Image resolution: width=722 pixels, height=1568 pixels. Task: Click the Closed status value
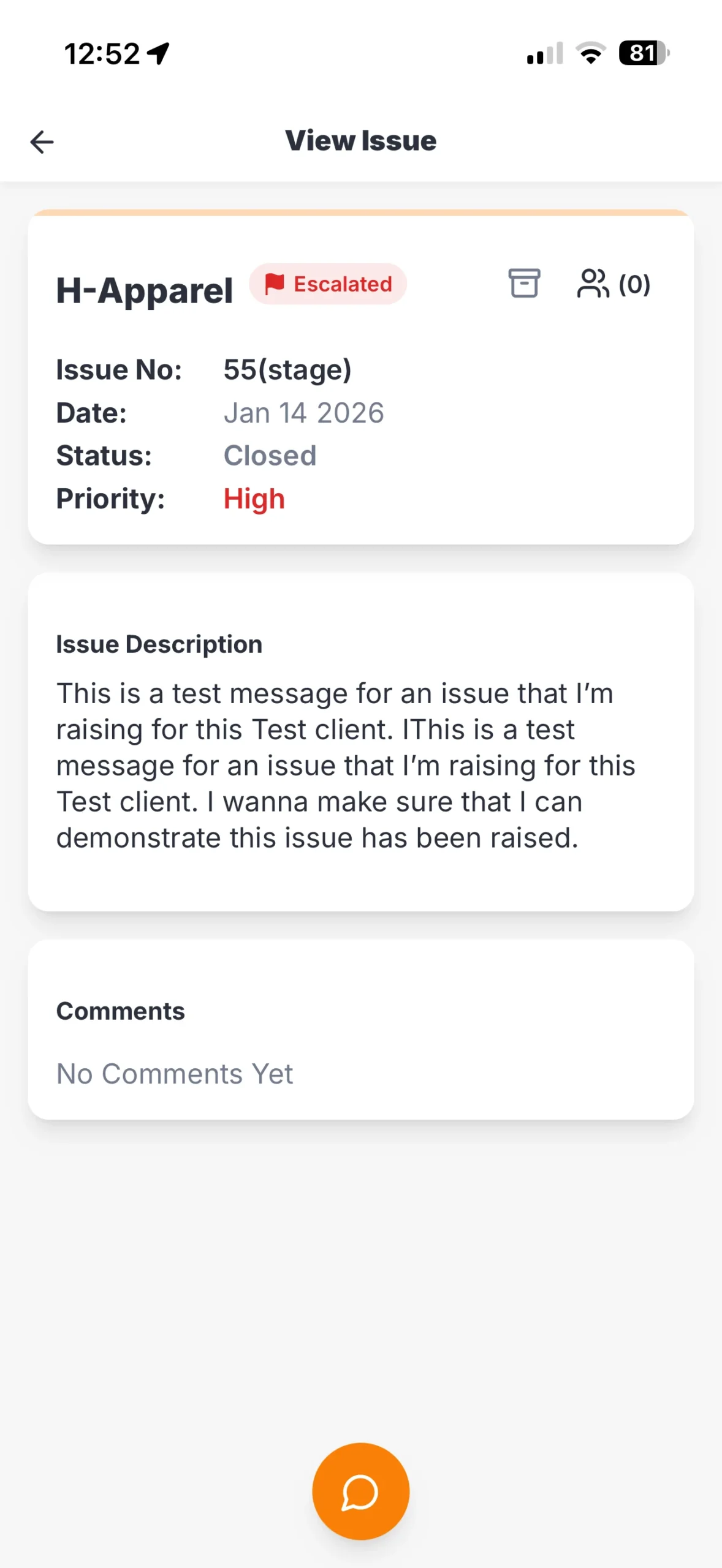(x=270, y=456)
